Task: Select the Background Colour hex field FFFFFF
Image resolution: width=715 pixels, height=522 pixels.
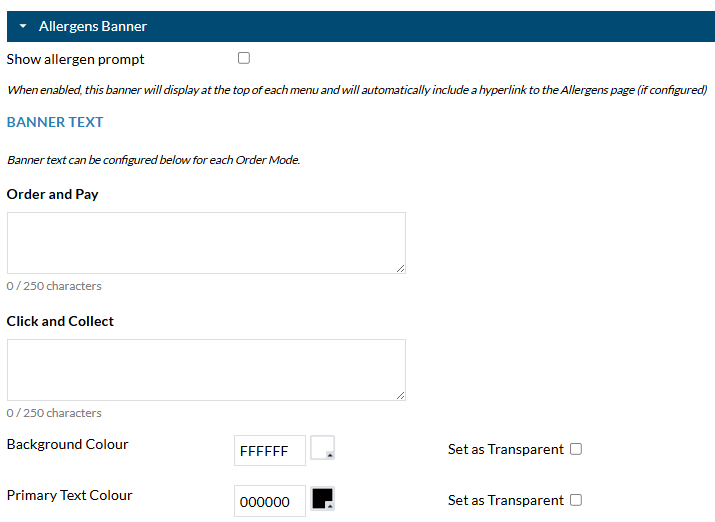Action: click(270, 450)
